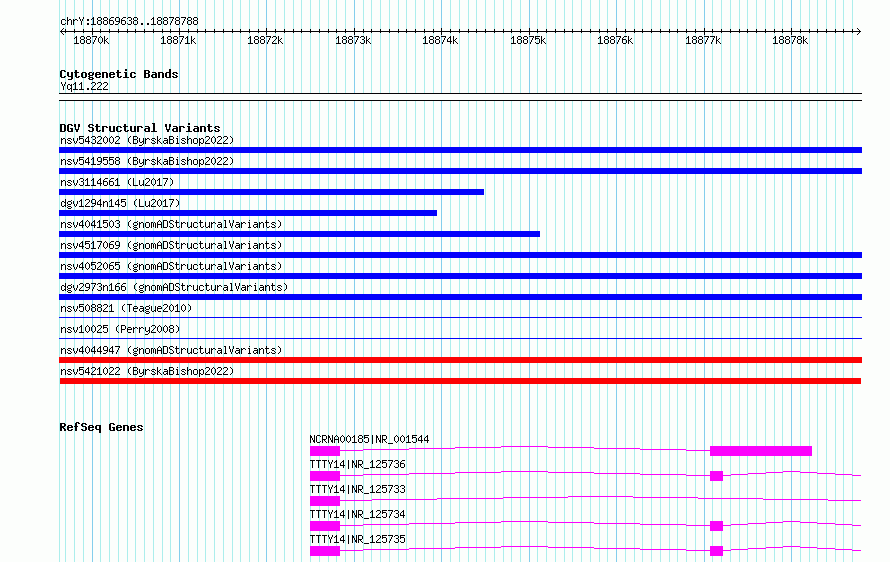This screenshot has height=562, width=890.
Task: Select the red bar under nsv5421022
Action: [x=460, y=381]
